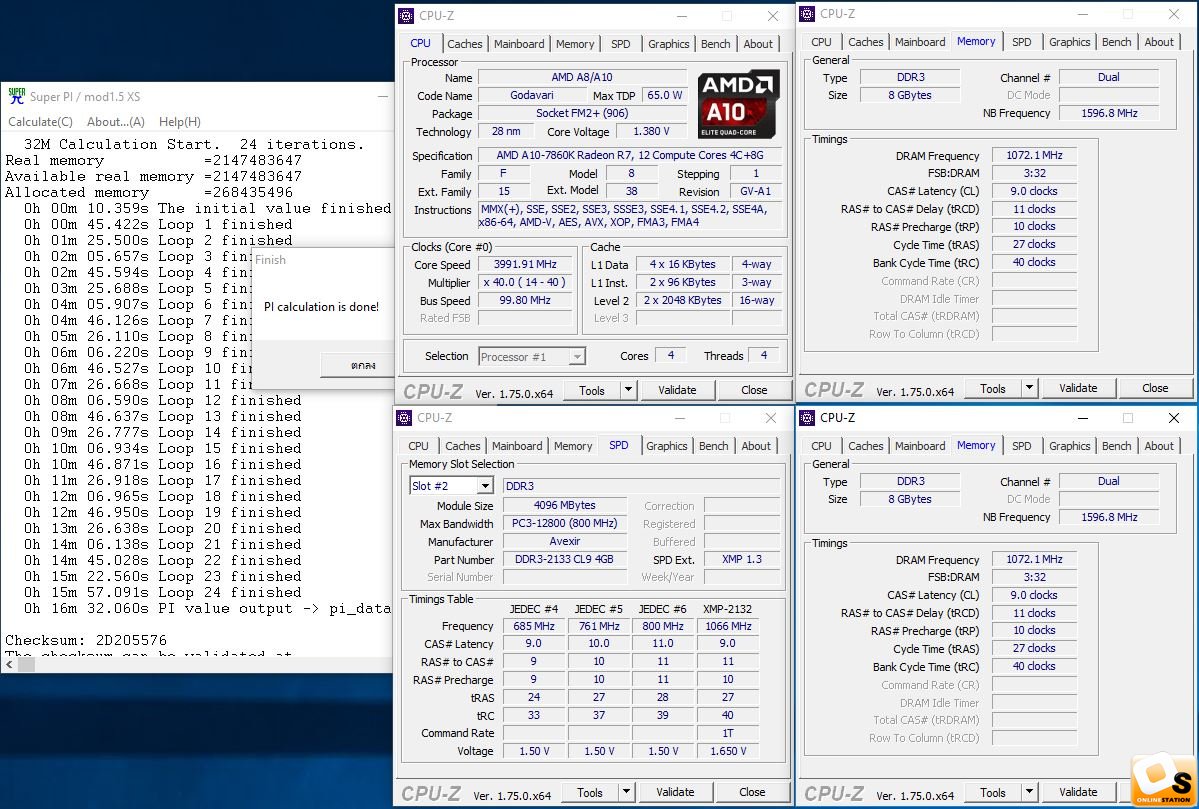Click the Tools button in the upper Memory window
The height and width of the screenshot is (809, 1199).
tap(993, 388)
